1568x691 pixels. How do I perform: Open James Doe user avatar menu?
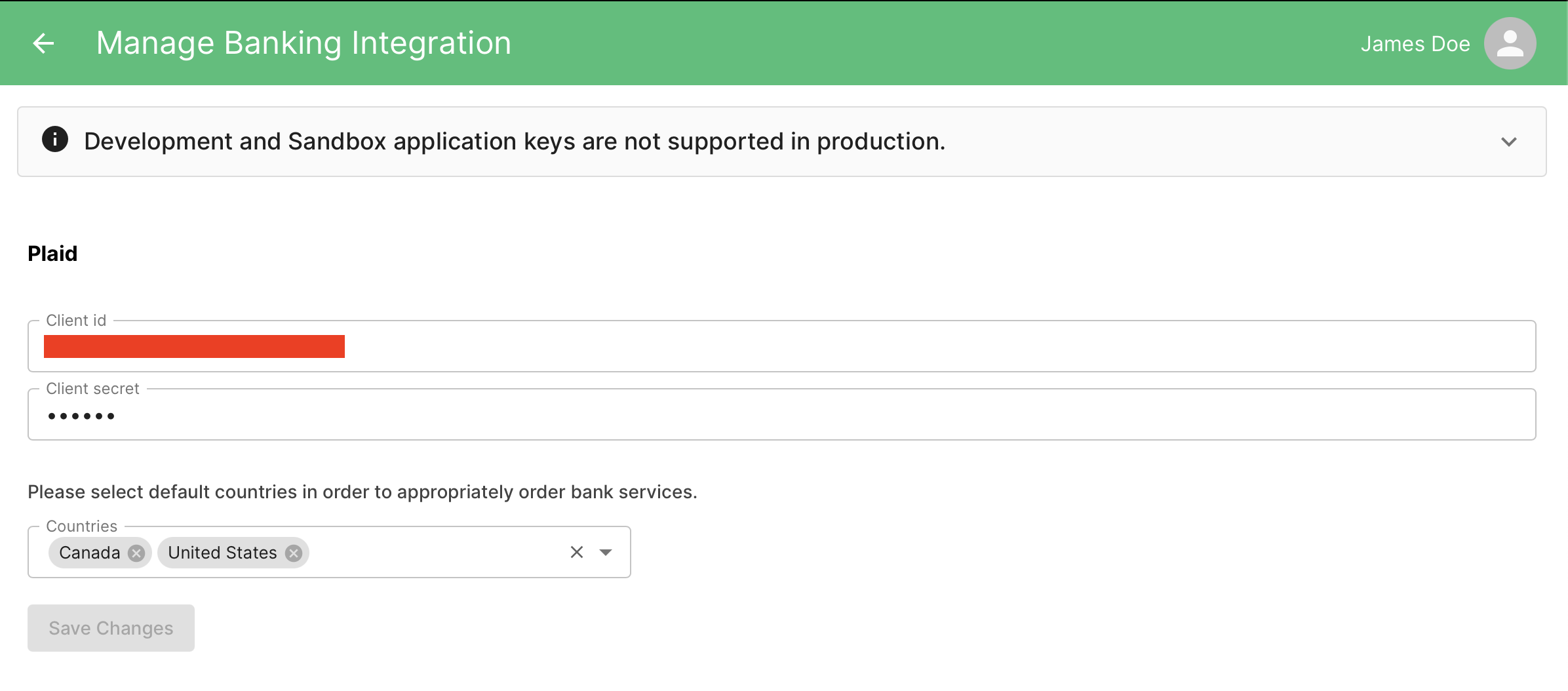pos(1510,43)
